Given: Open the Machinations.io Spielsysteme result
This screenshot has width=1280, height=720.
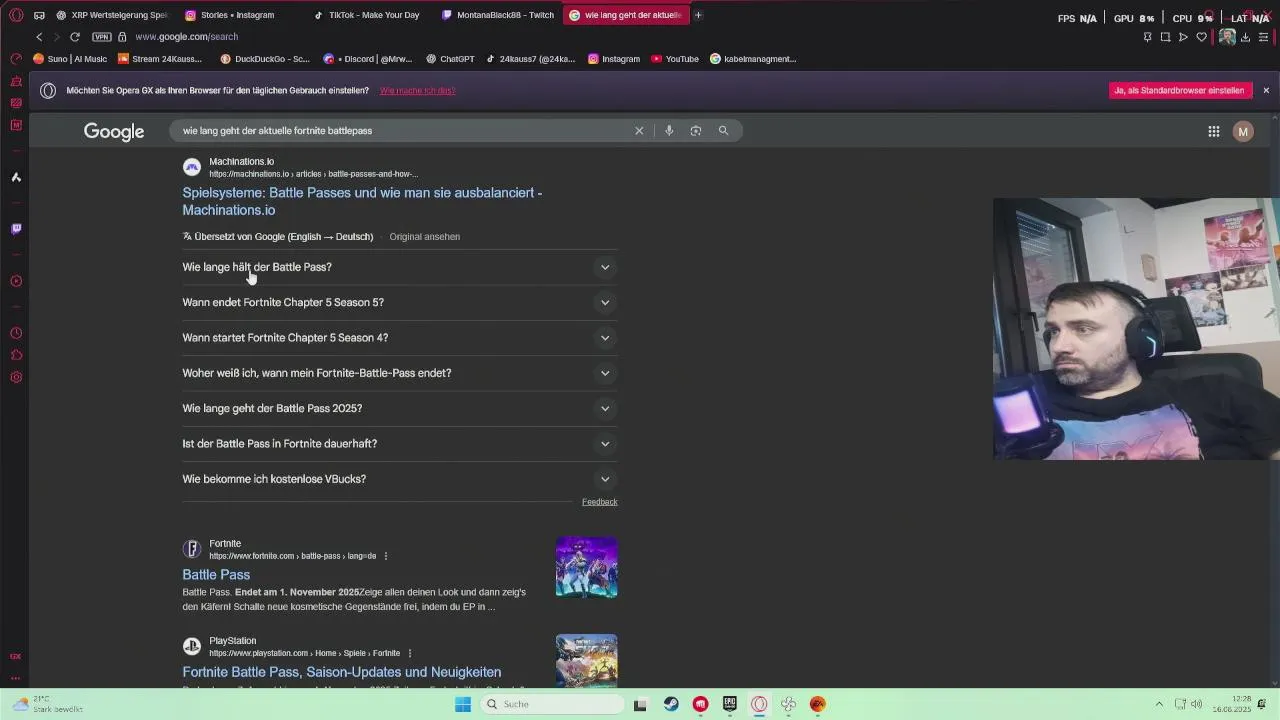Looking at the screenshot, I should (362, 201).
